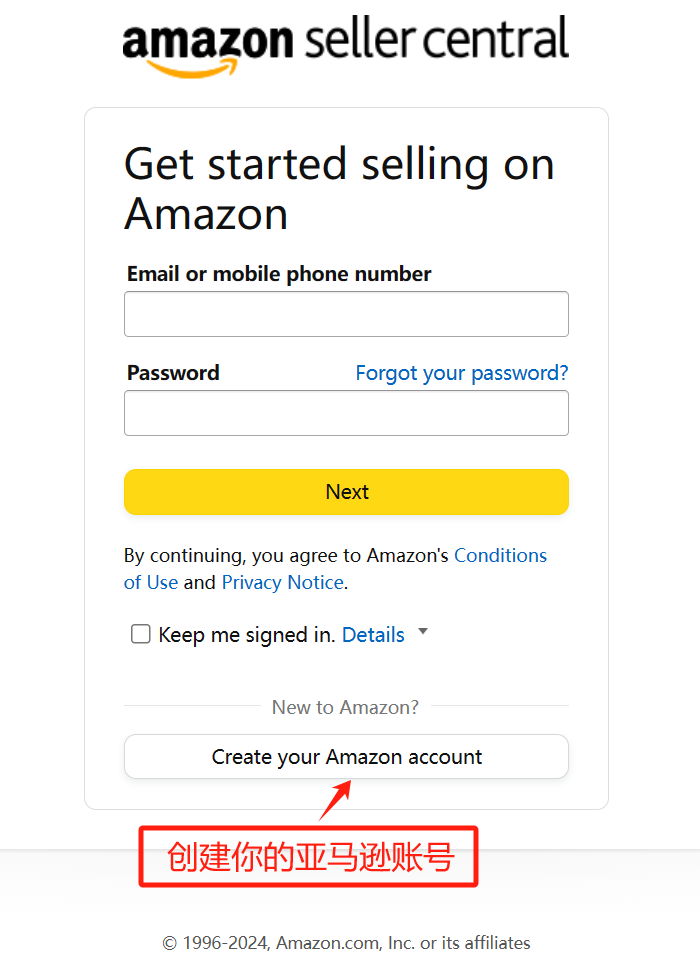
Task: Open the 'Forgot your password?' link
Action: tap(461, 373)
